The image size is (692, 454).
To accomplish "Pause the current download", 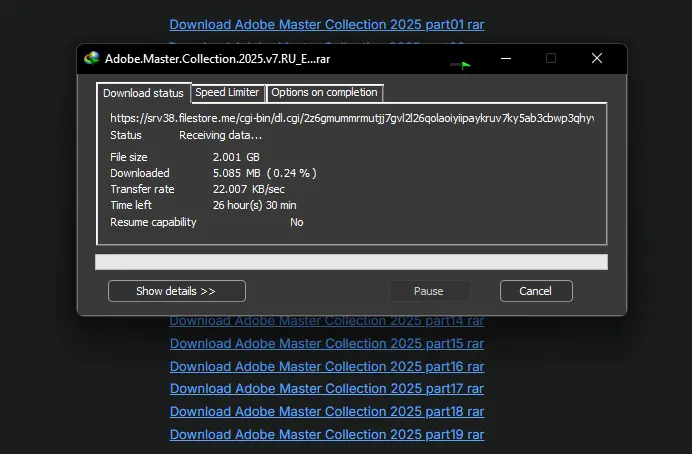I will click(429, 291).
